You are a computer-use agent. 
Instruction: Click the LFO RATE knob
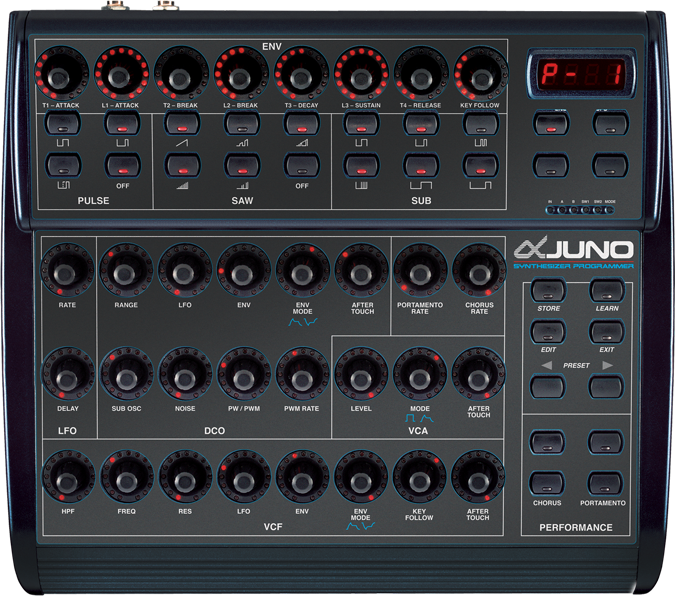click(x=67, y=270)
